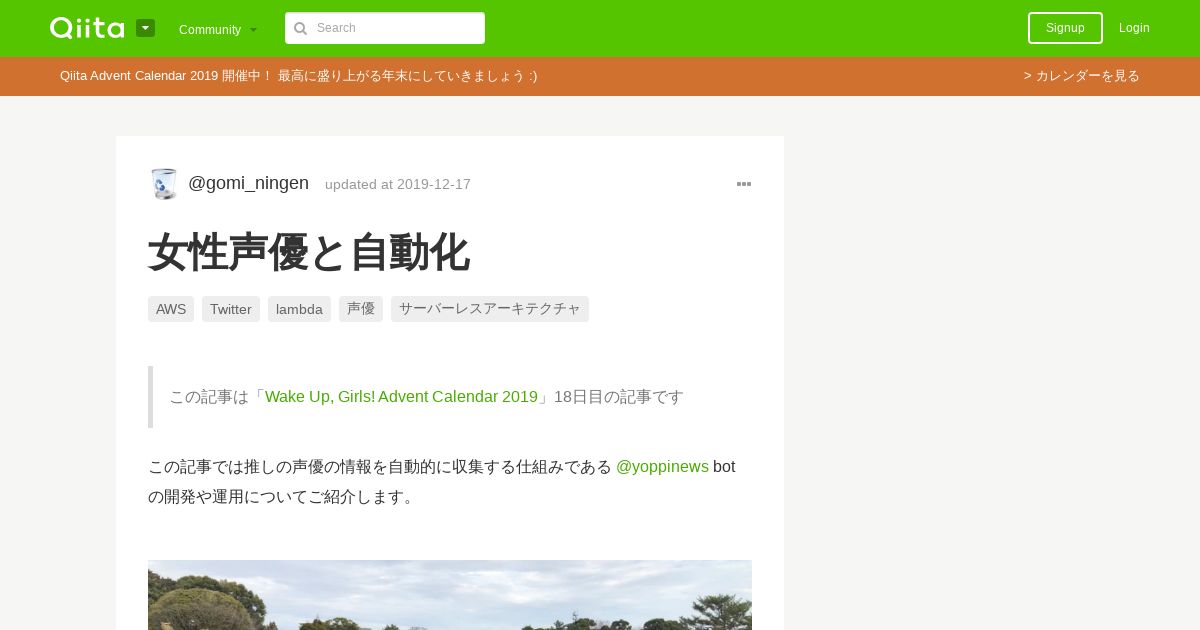Click the article's landscape photo

click(x=450, y=595)
